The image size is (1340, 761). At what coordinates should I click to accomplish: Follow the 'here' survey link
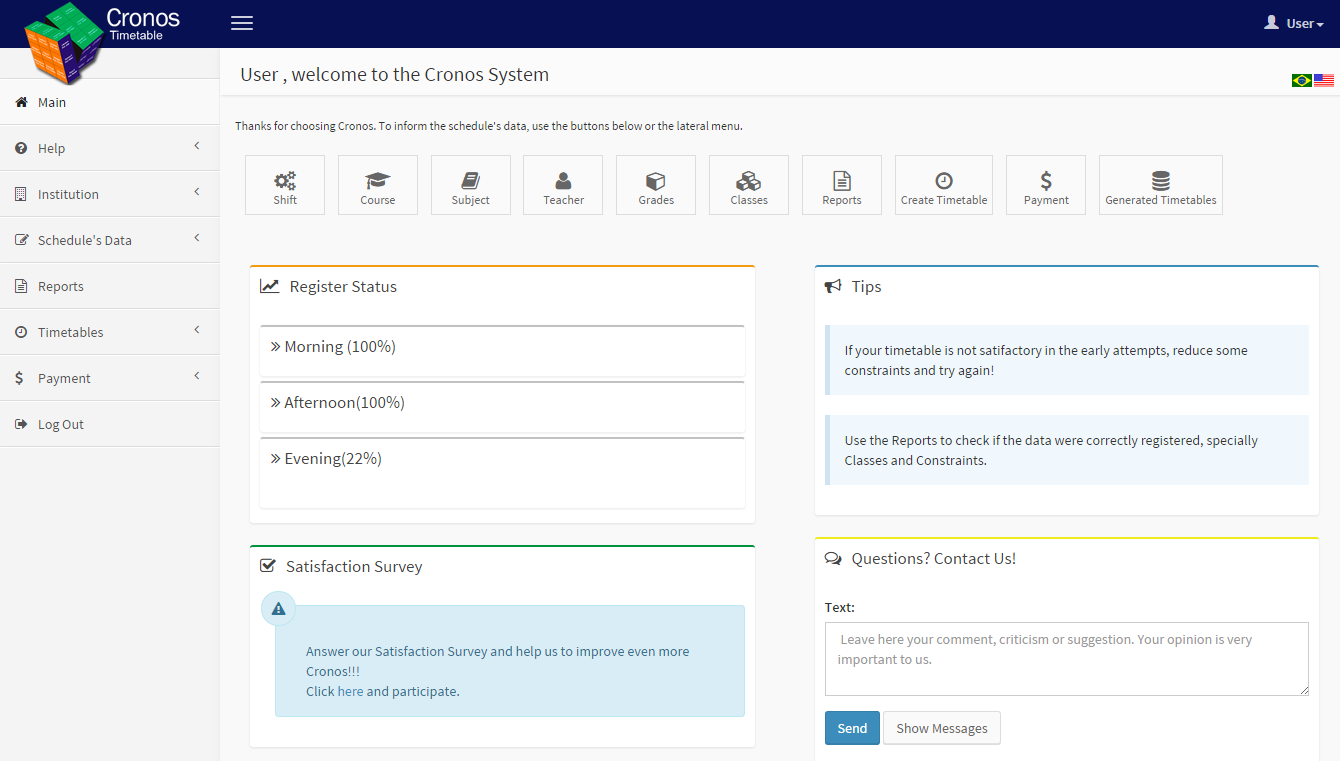click(350, 691)
